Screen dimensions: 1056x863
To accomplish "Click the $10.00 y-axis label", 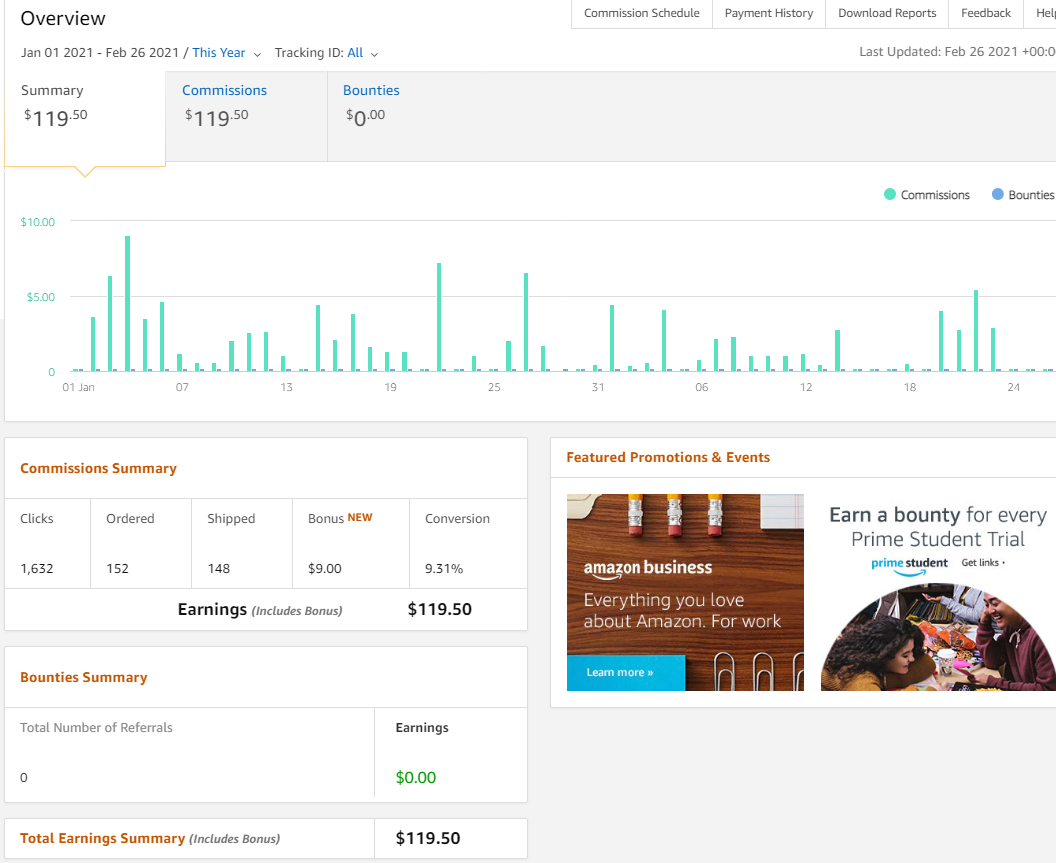I will tap(38, 222).
